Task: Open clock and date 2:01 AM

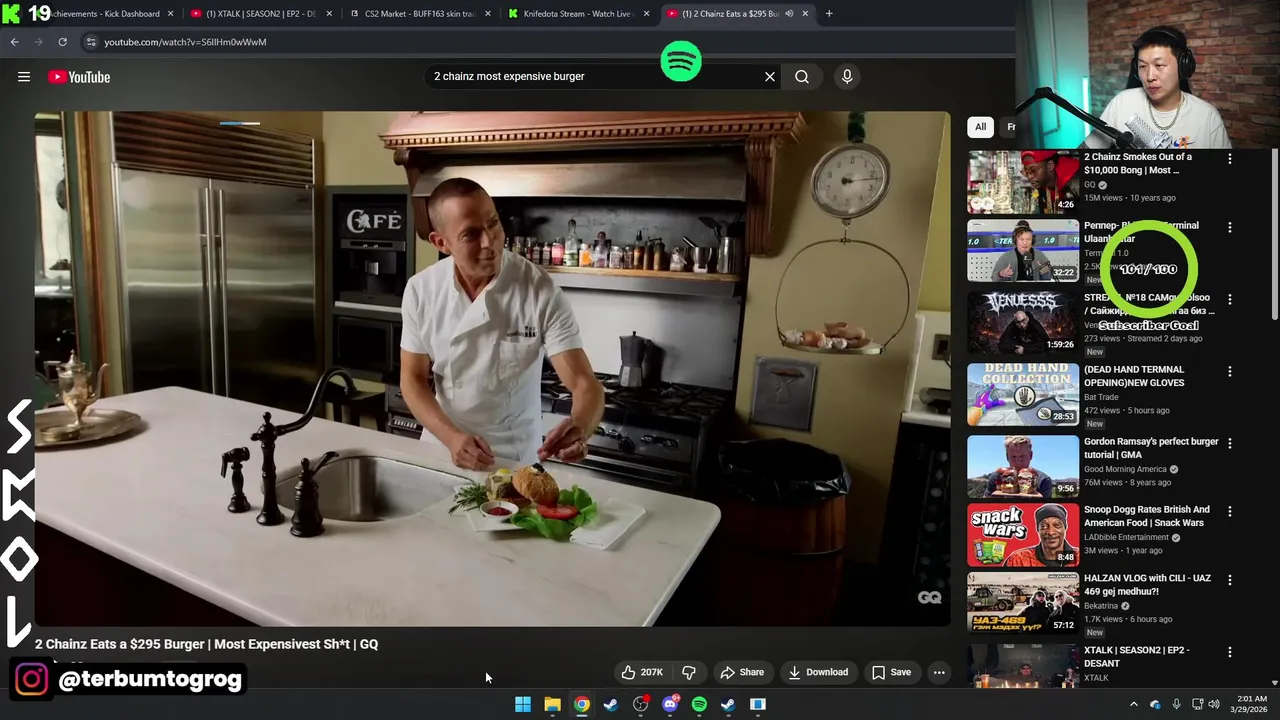Action: click(x=1250, y=704)
